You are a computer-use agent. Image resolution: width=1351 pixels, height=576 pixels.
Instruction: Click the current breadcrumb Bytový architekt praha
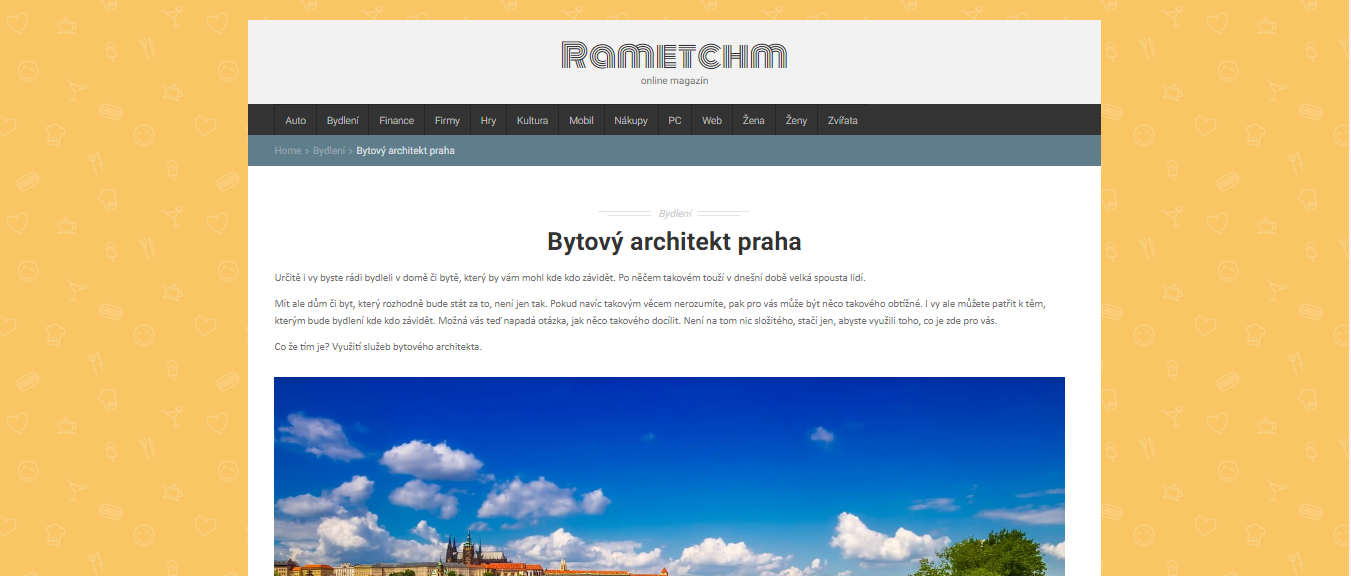(406, 150)
